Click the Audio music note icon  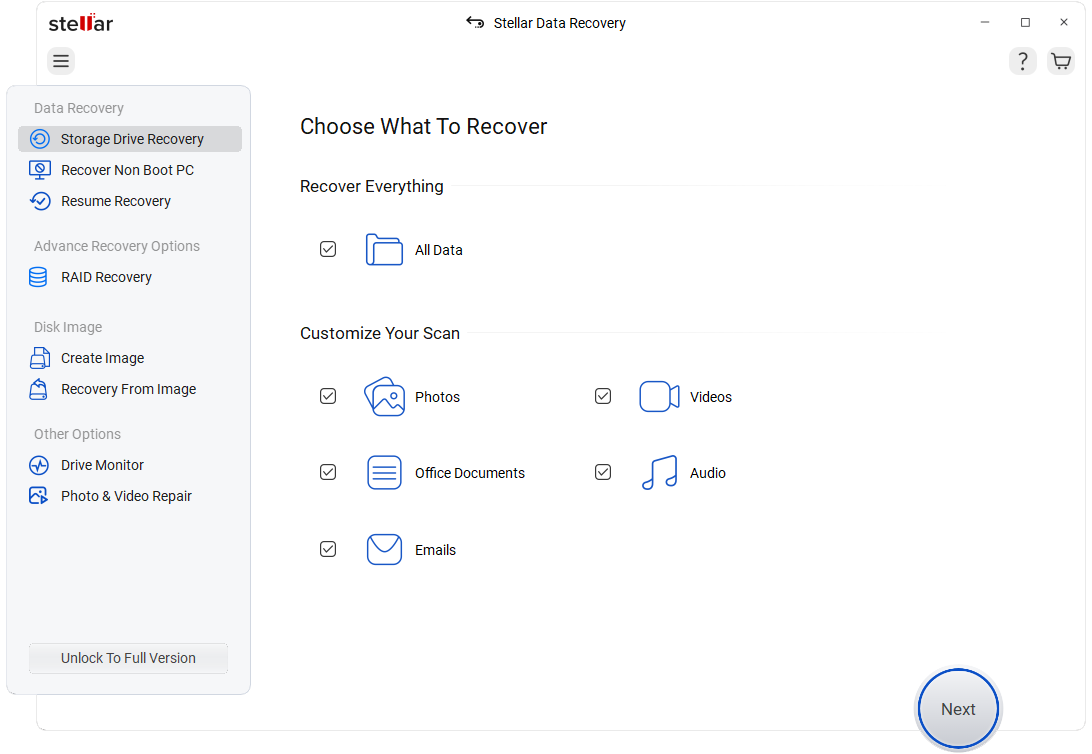[659, 473]
